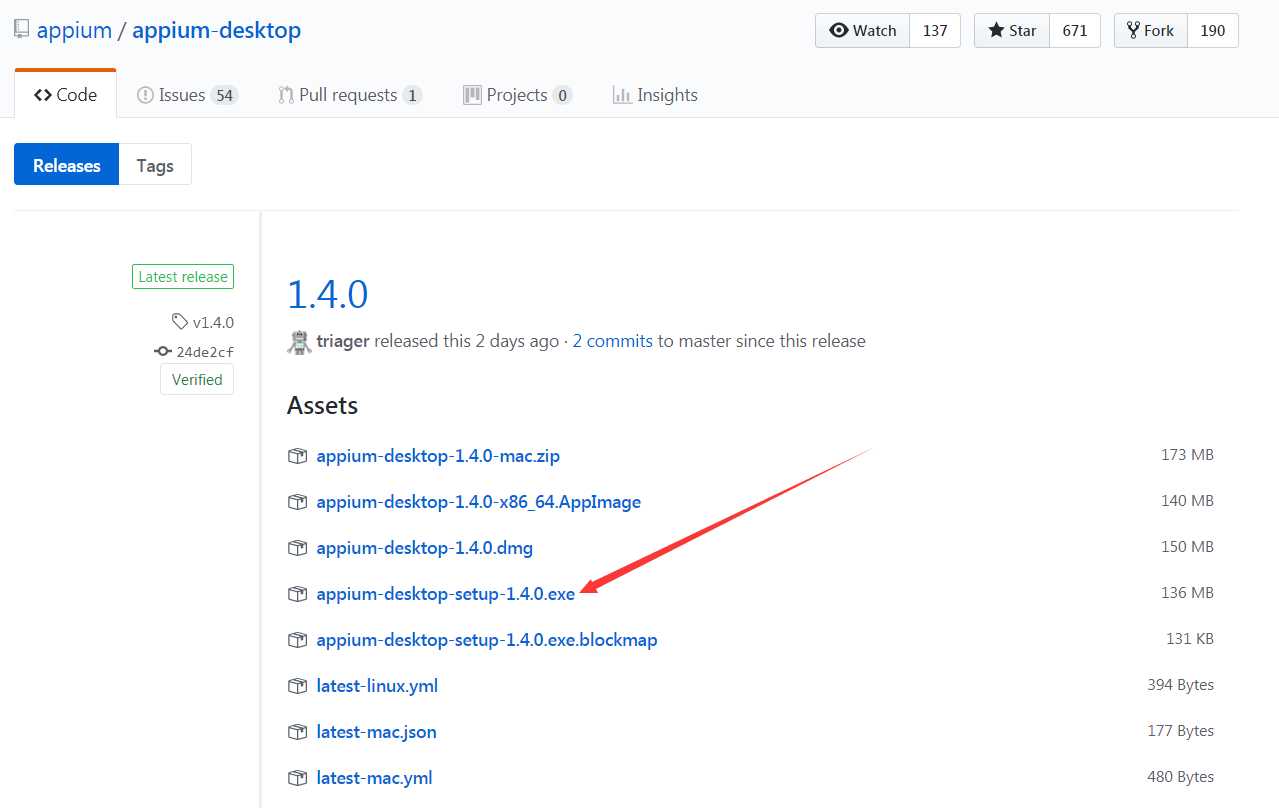Click the 136 MB file size text
This screenshot has width=1279, height=808.
pyautogui.click(x=1187, y=593)
